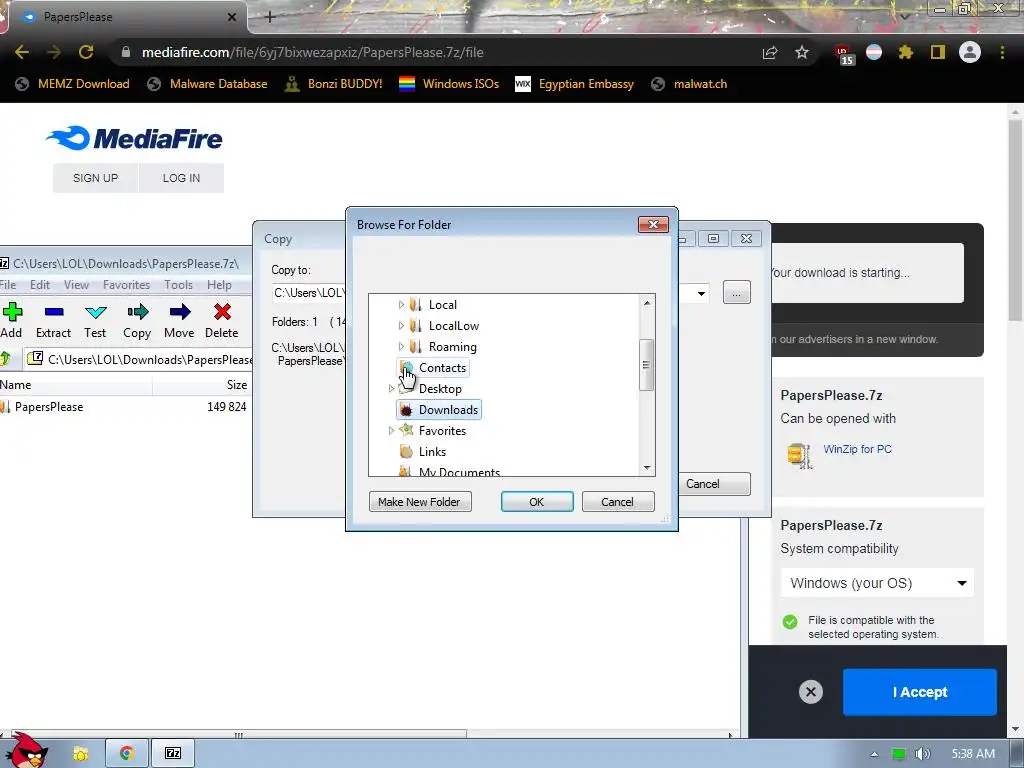Click Make New Folder button
This screenshot has width=1024, height=768.
(x=420, y=502)
